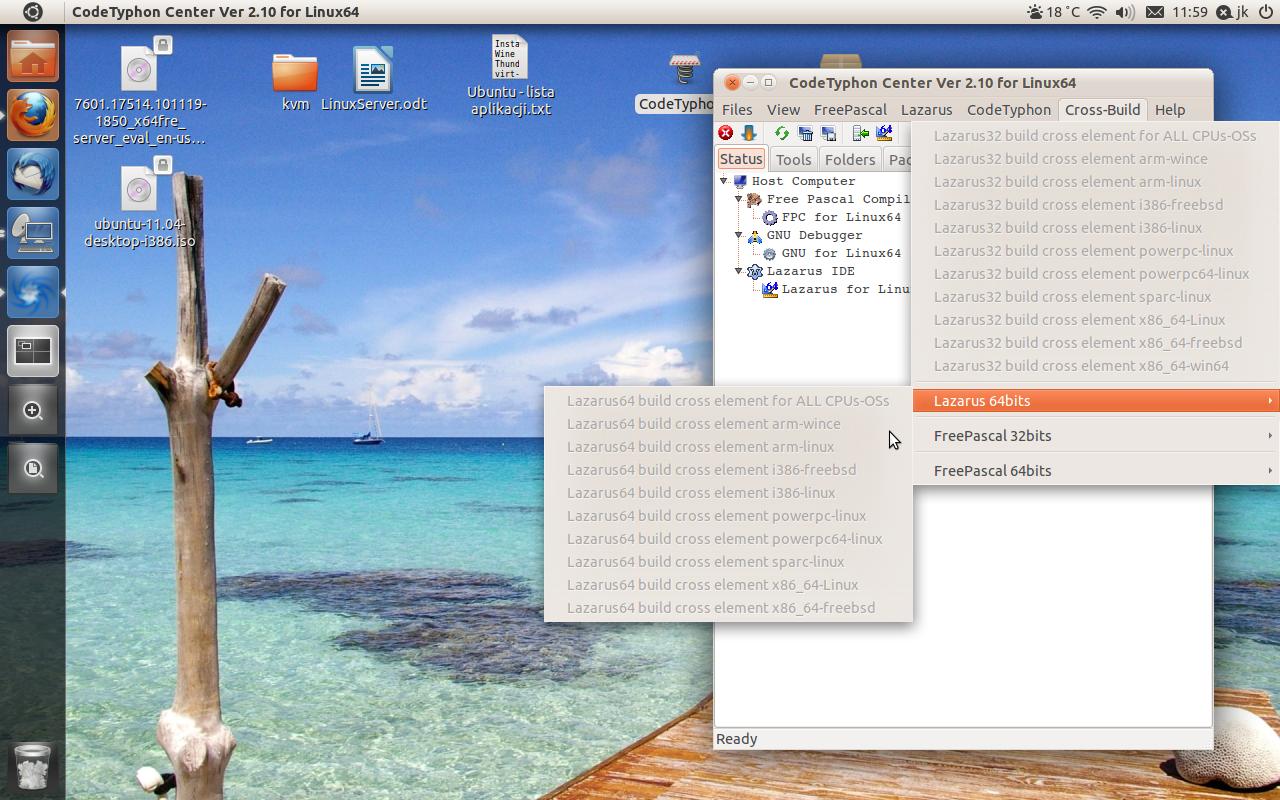Image resolution: width=1280 pixels, height=800 pixels.
Task: Click the green-arrow server toolbar icon
Action: click(x=860, y=133)
